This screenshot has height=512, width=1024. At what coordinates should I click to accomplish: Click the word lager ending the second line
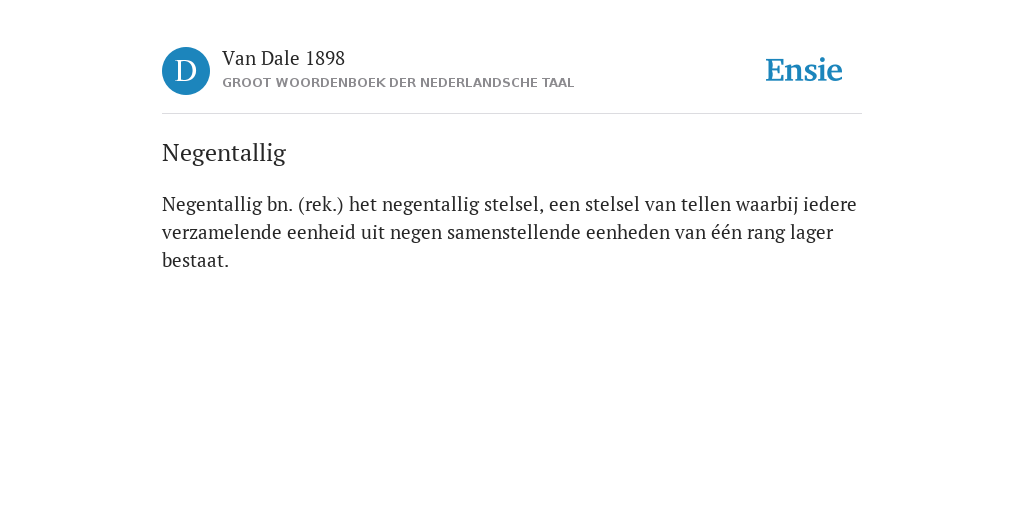[812, 233]
